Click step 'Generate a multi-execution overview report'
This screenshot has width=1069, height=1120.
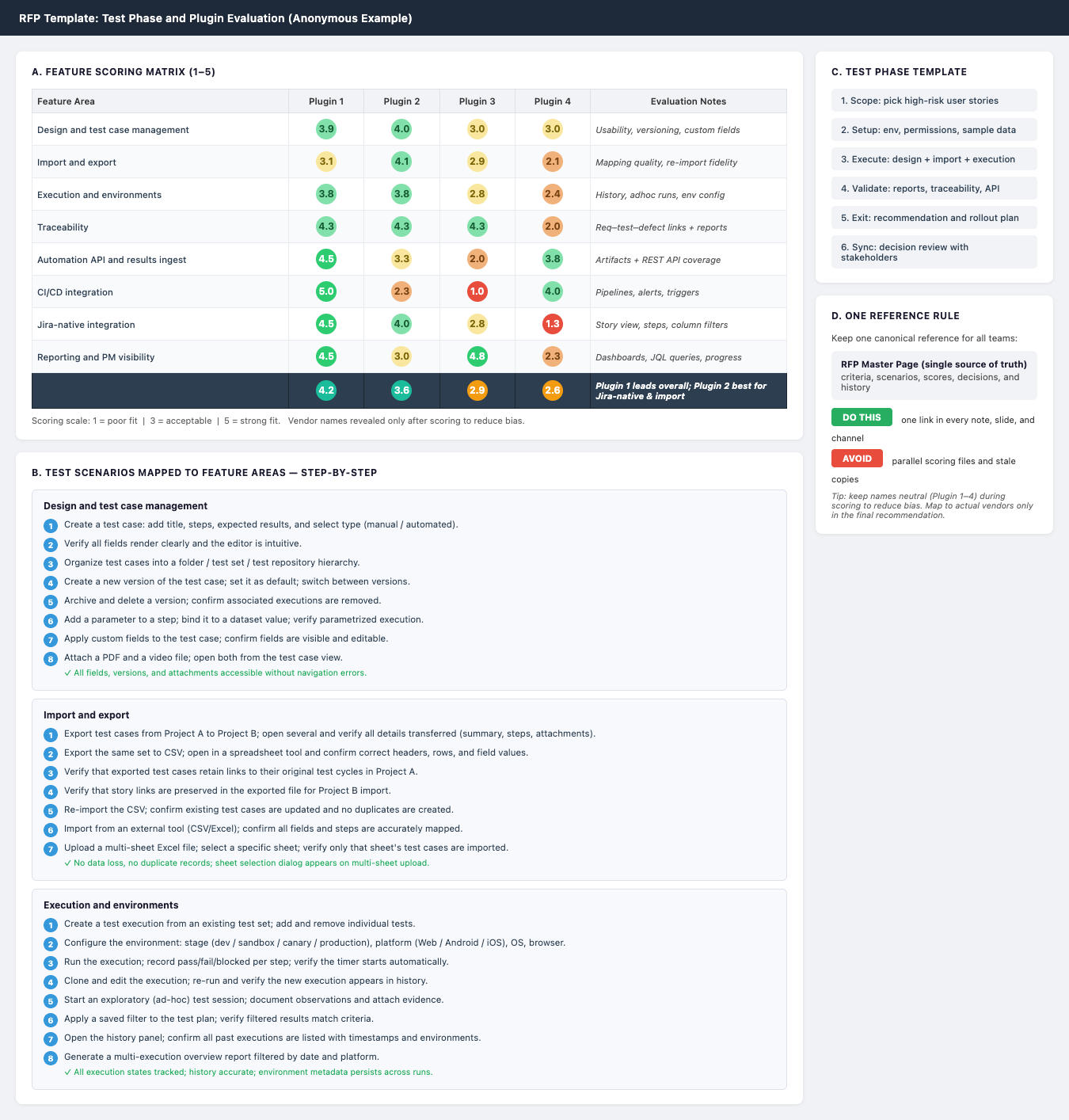pos(221,1057)
